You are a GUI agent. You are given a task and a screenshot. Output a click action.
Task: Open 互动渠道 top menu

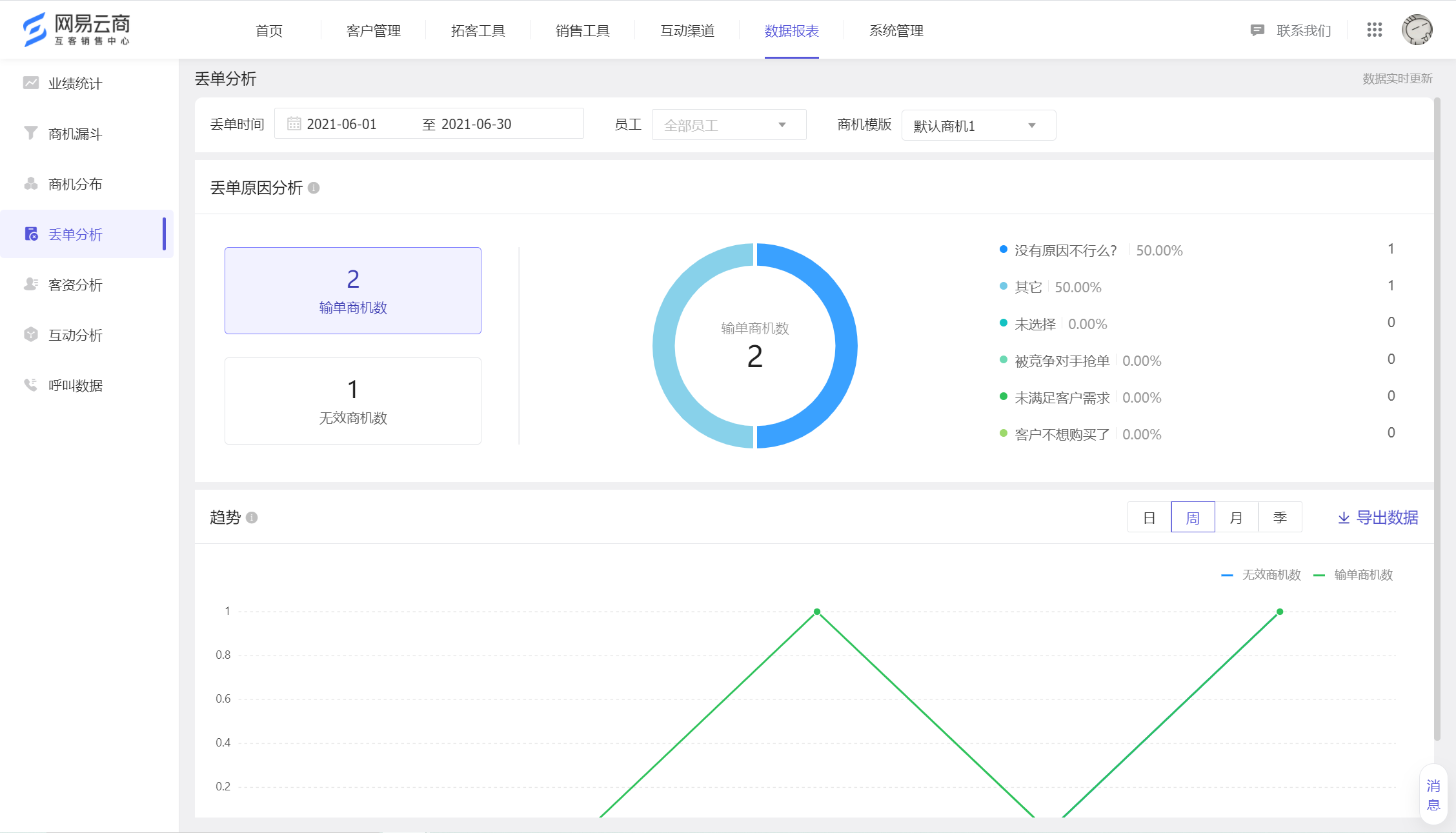click(687, 30)
